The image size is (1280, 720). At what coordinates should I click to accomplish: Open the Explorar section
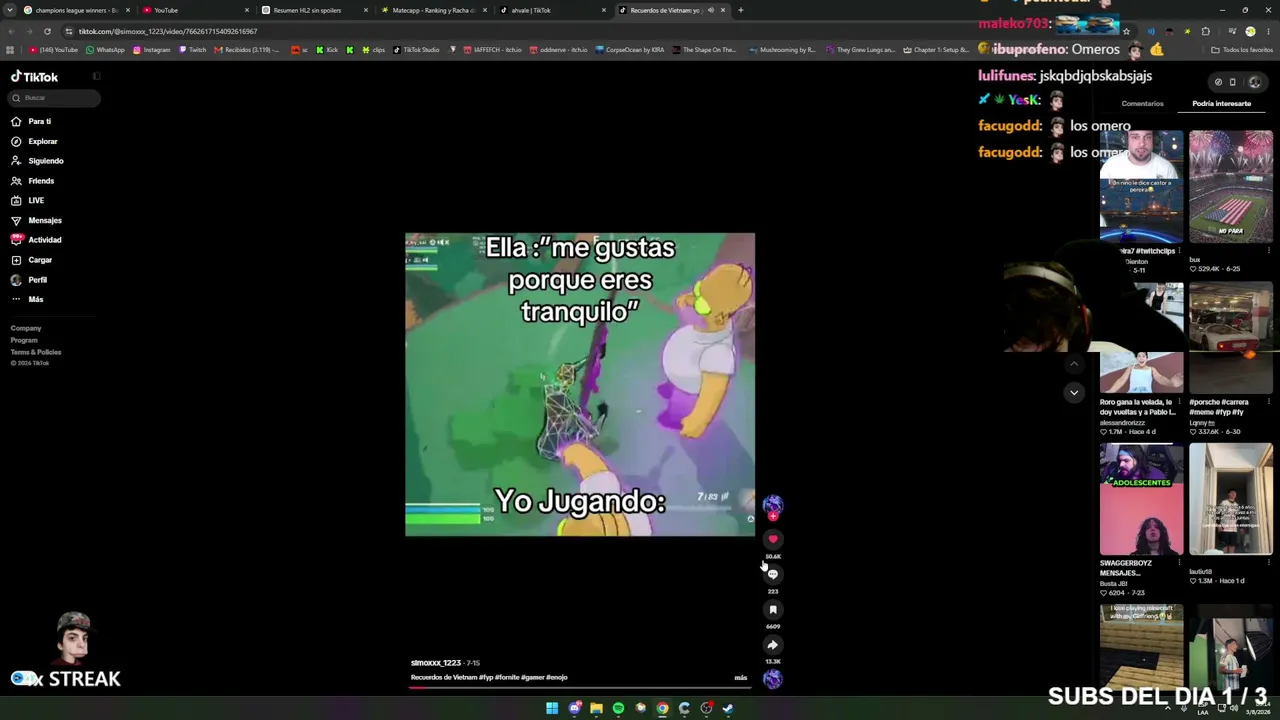coord(43,141)
